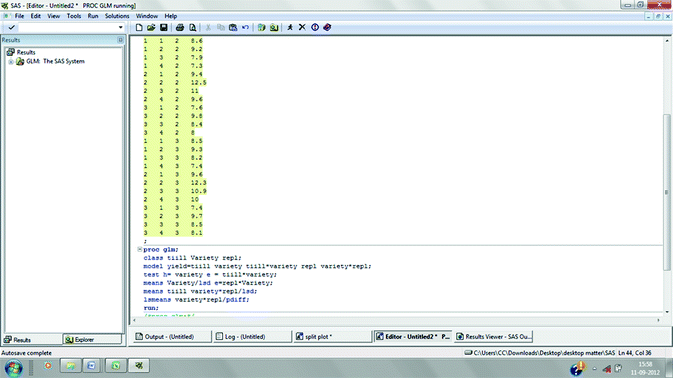Collapse the proc glm code section

click(x=139, y=249)
